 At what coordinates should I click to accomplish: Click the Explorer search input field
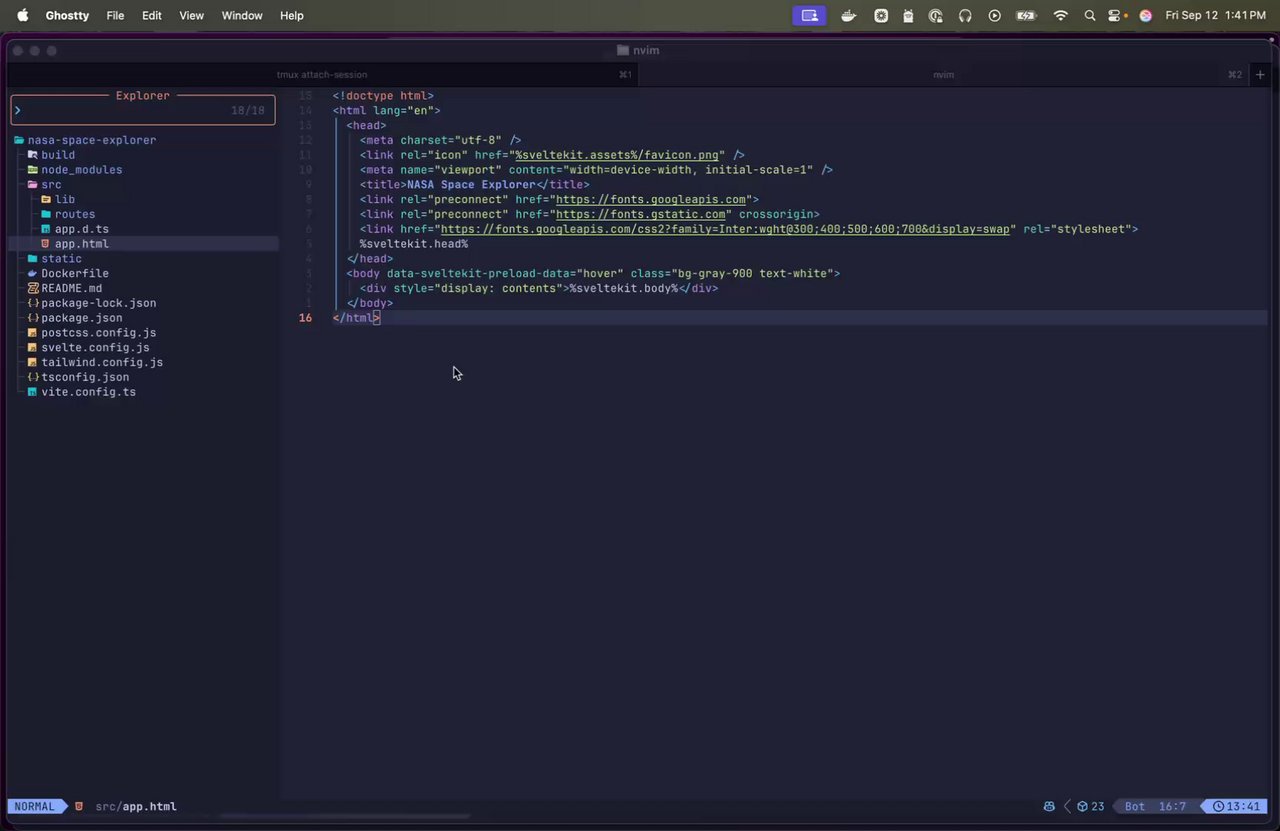(x=120, y=110)
